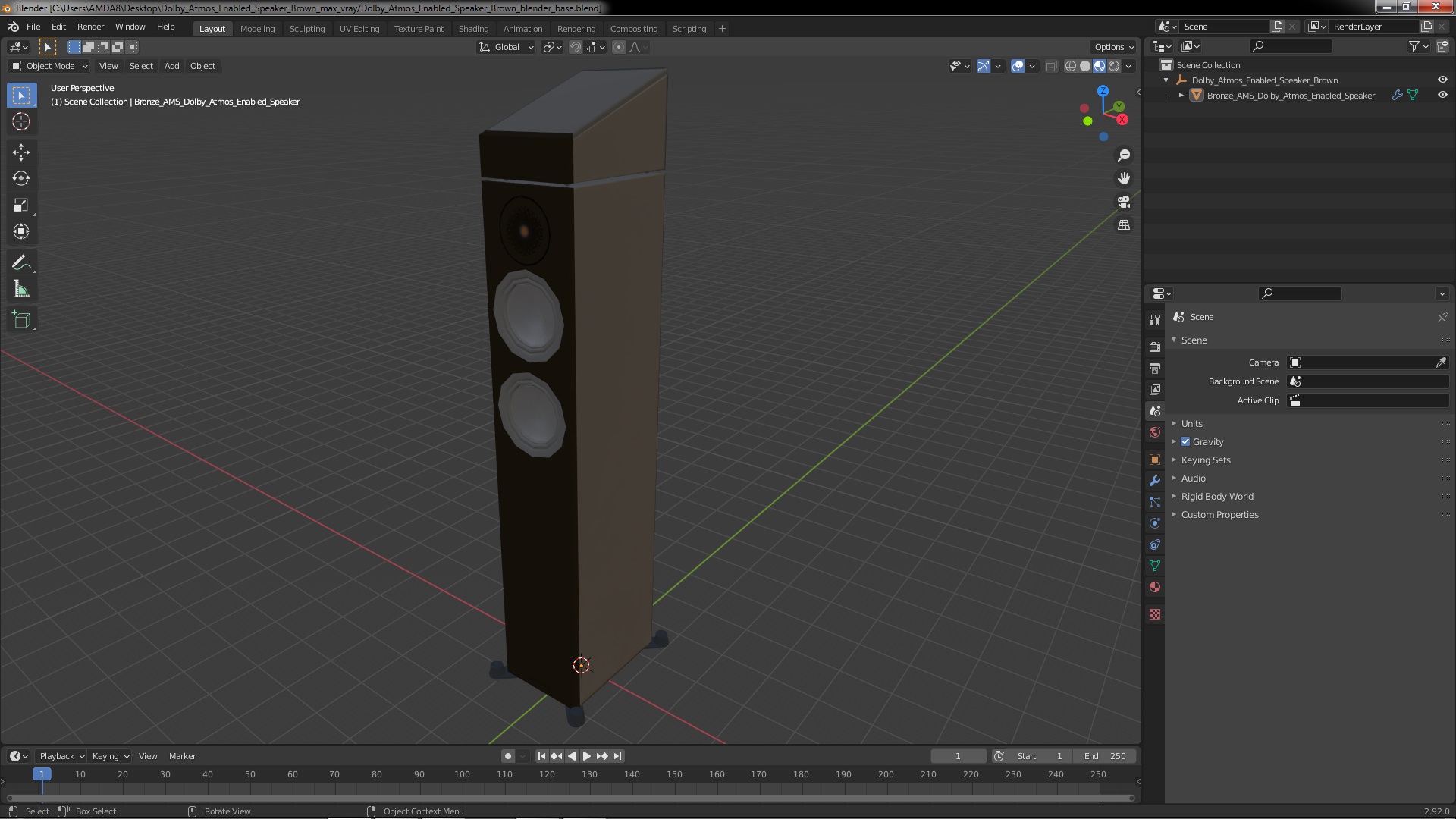Toggle snapping magnet icon
The height and width of the screenshot is (819, 1456).
tap(576, 47)
